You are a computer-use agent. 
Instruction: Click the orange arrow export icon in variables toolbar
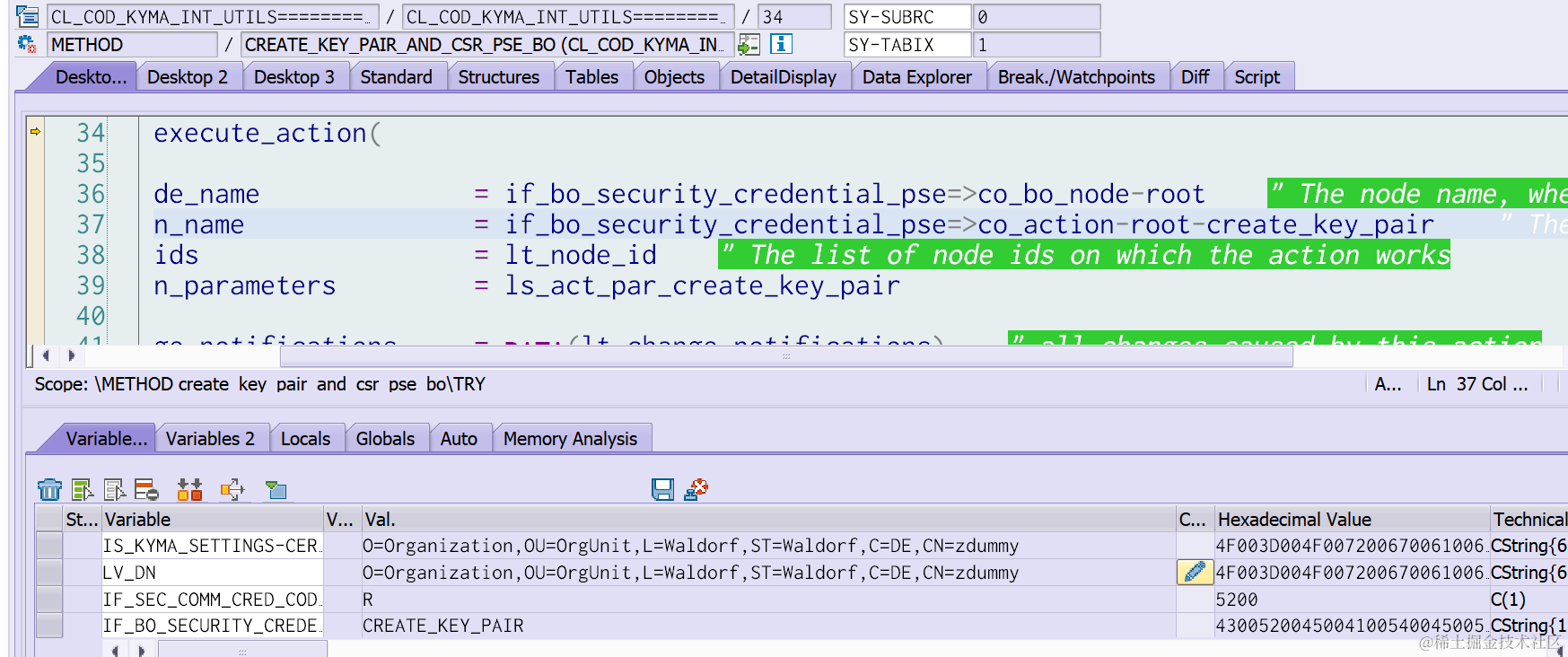232,489
